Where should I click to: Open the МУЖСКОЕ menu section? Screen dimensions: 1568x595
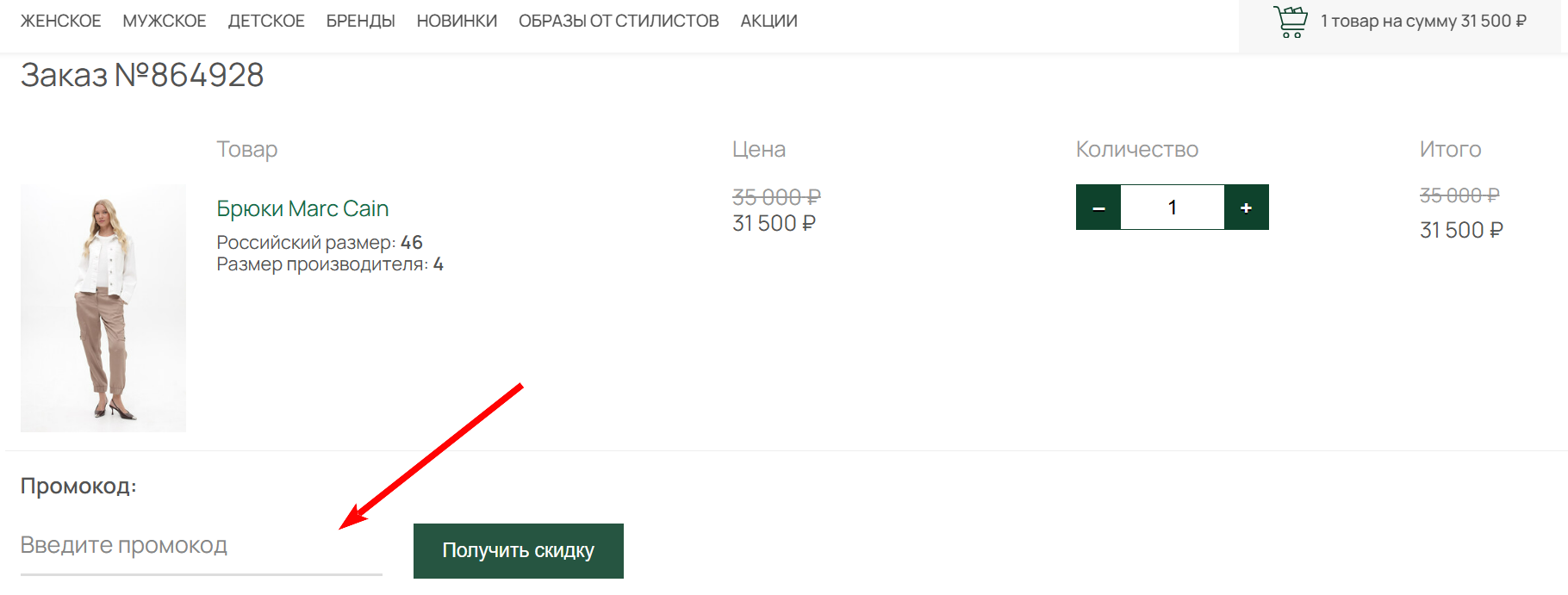(165, 21)
